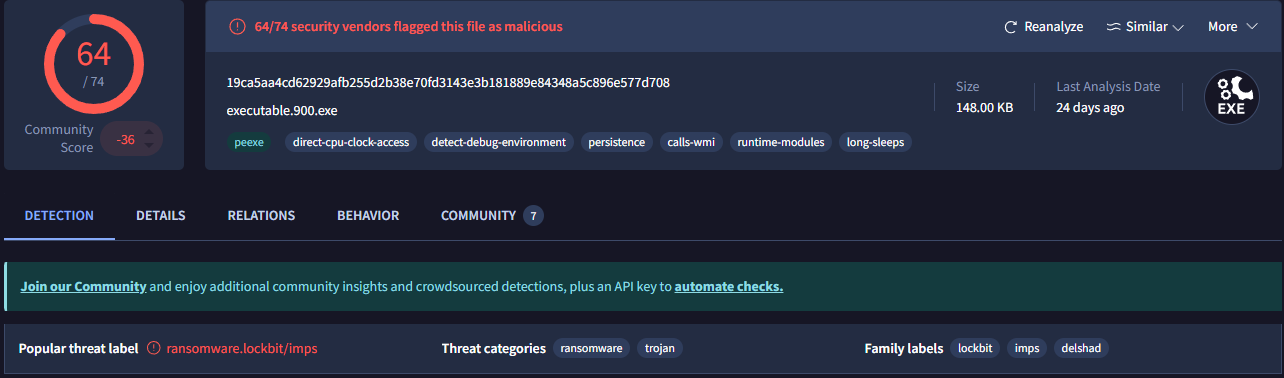Downvote the community score arrow
Image resolution: width=1284 pixels, height=378 pixels.
click(150, 146)
